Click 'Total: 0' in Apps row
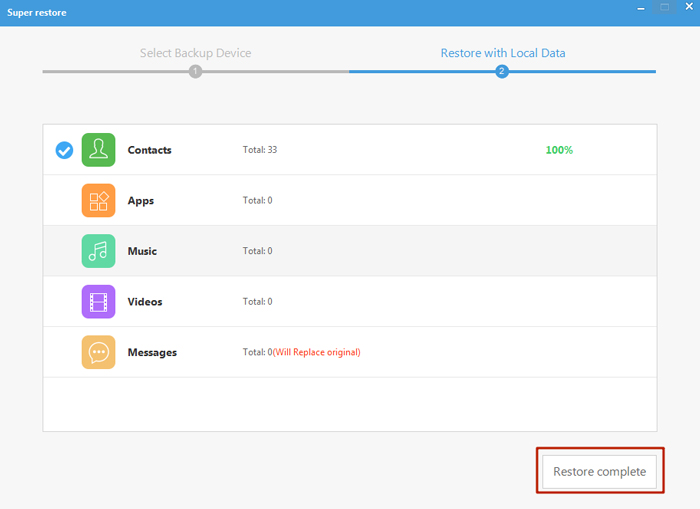Image resolution: width=700 pixels, height=509 pixels. (257, 200)
